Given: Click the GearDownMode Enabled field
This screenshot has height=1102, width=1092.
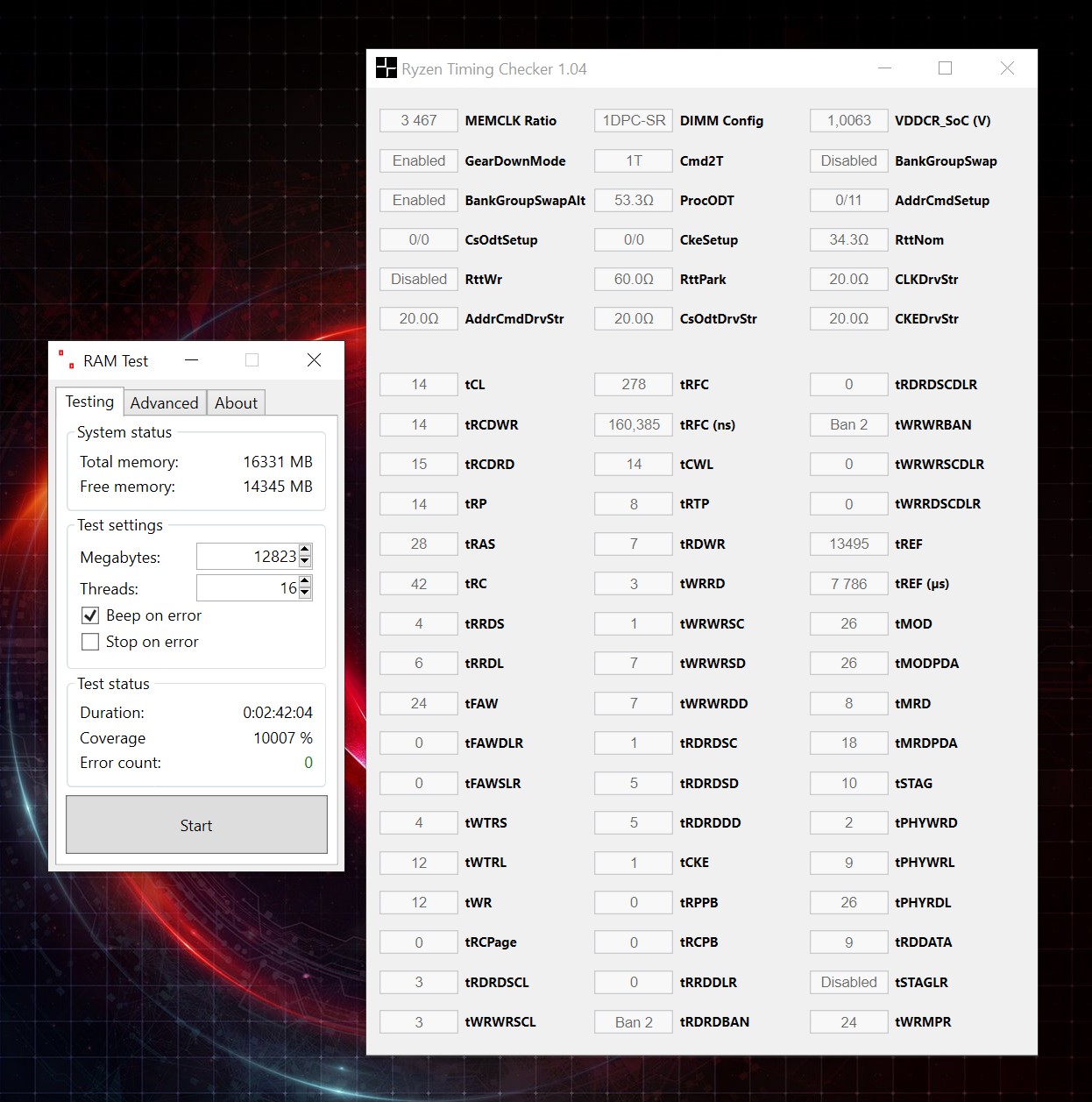Looking at the screenshot, I should click(x=419, y=160).
